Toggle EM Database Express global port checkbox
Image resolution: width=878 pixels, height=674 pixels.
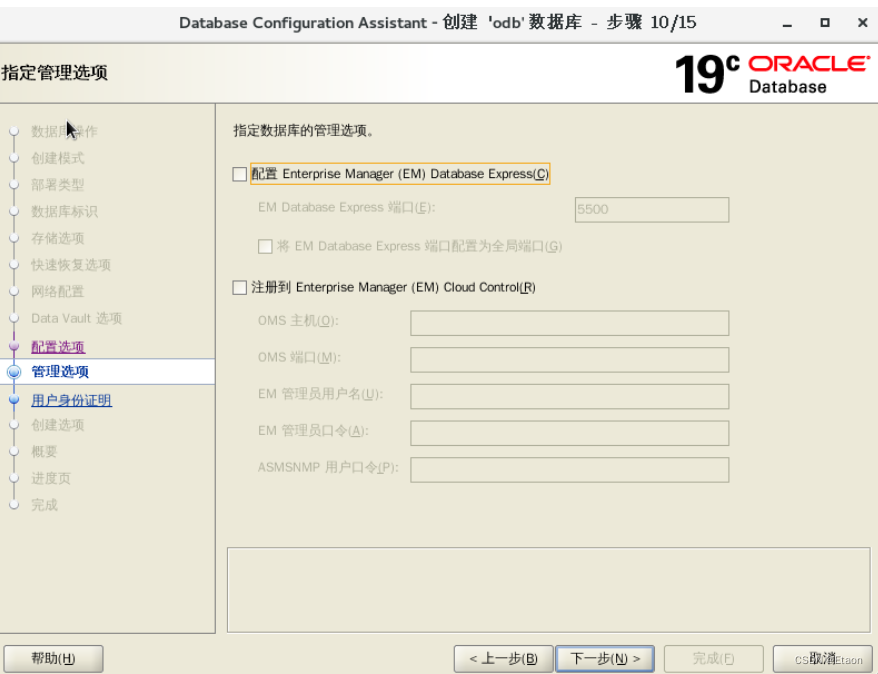(265, 246)
